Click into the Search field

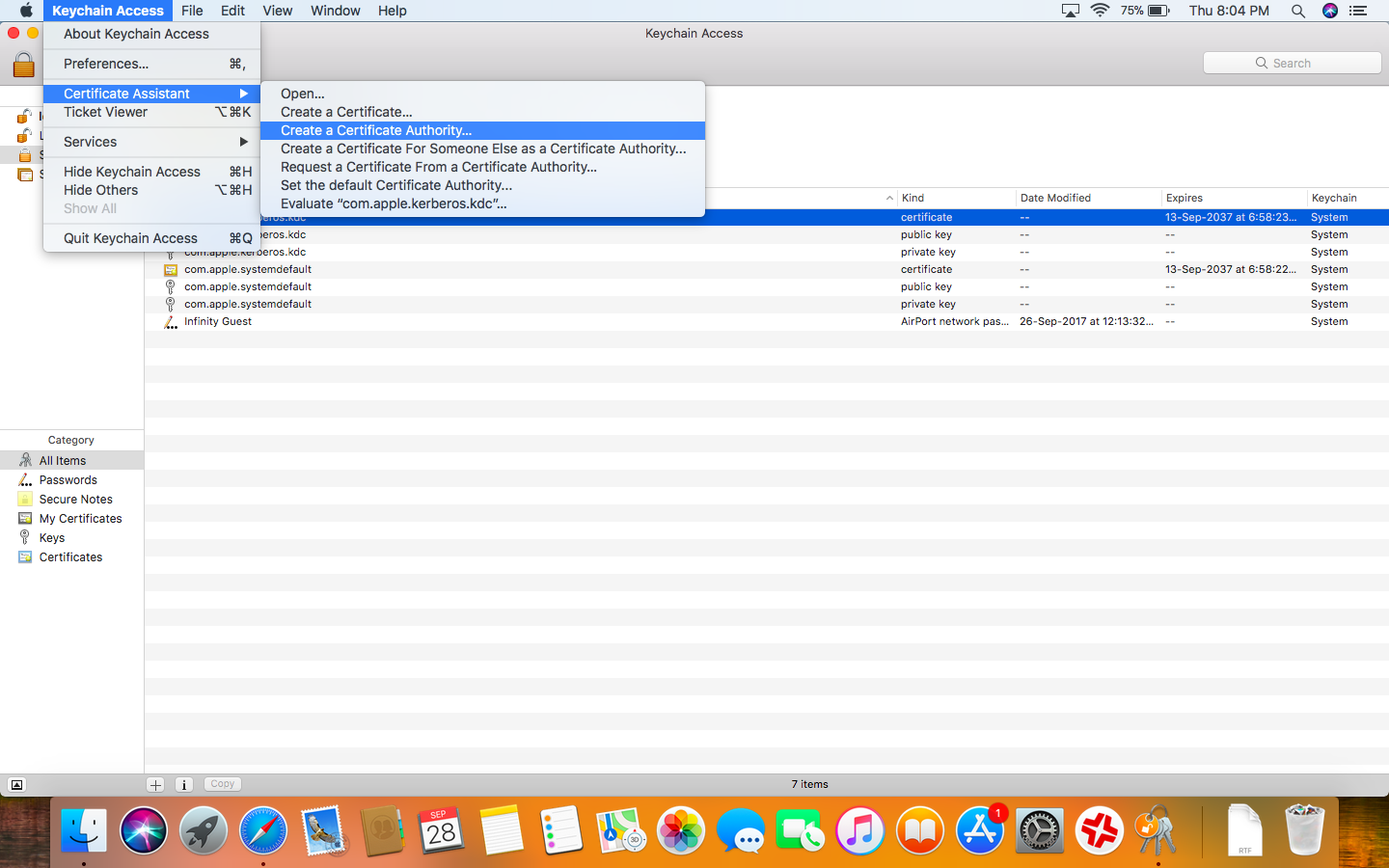click(1292, 63)
